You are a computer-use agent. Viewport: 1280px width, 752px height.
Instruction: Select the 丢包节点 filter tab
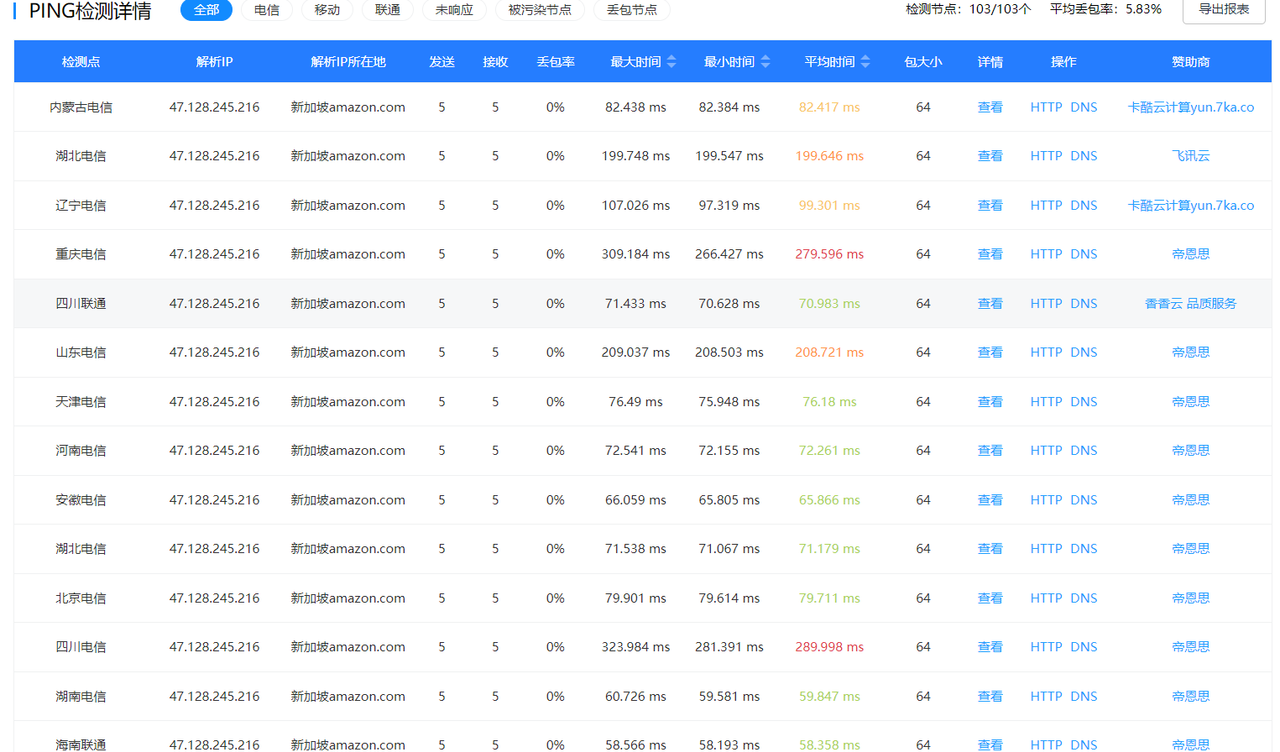tap(632, 10)
